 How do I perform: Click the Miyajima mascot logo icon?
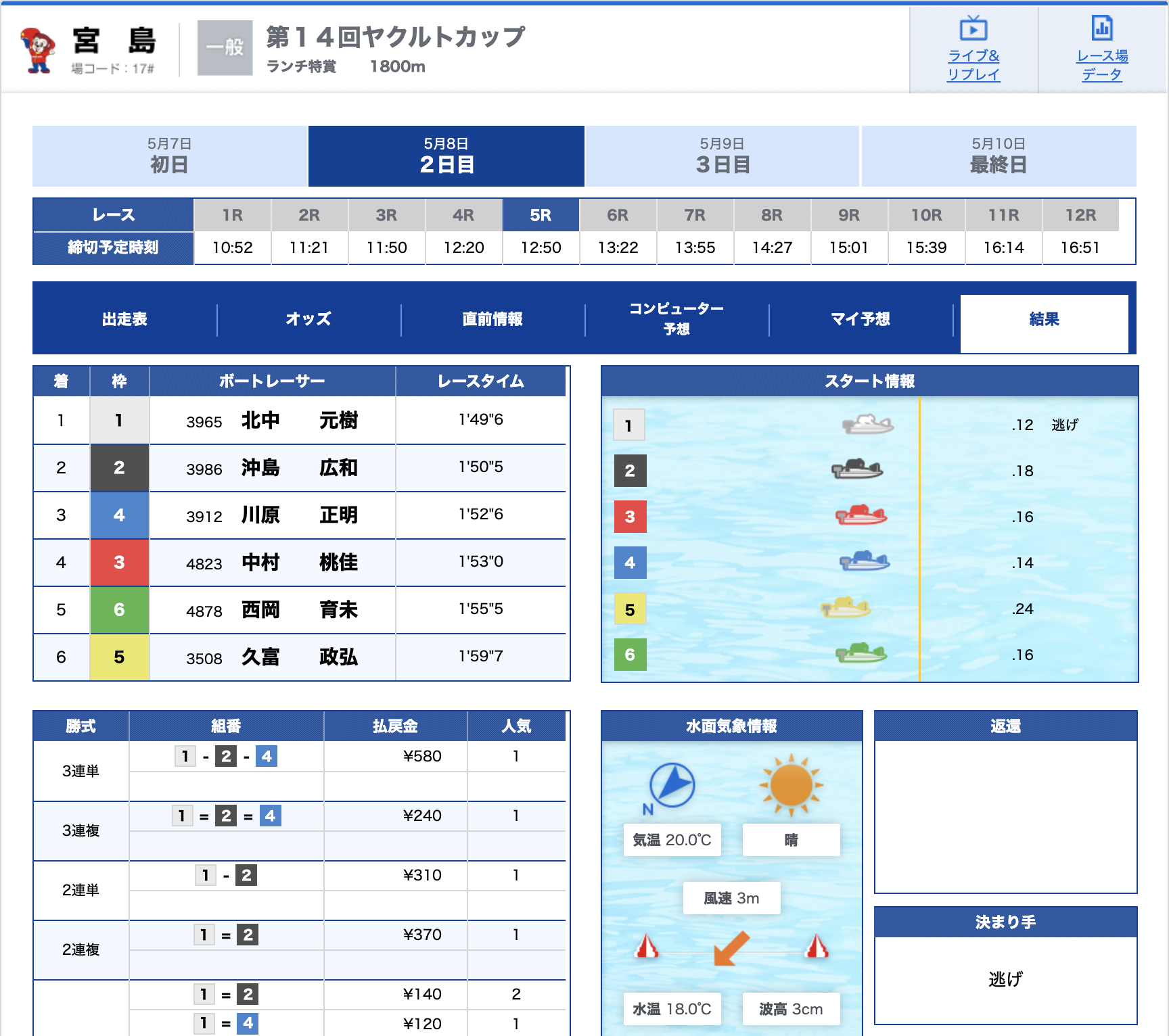[x=38, y=49]
